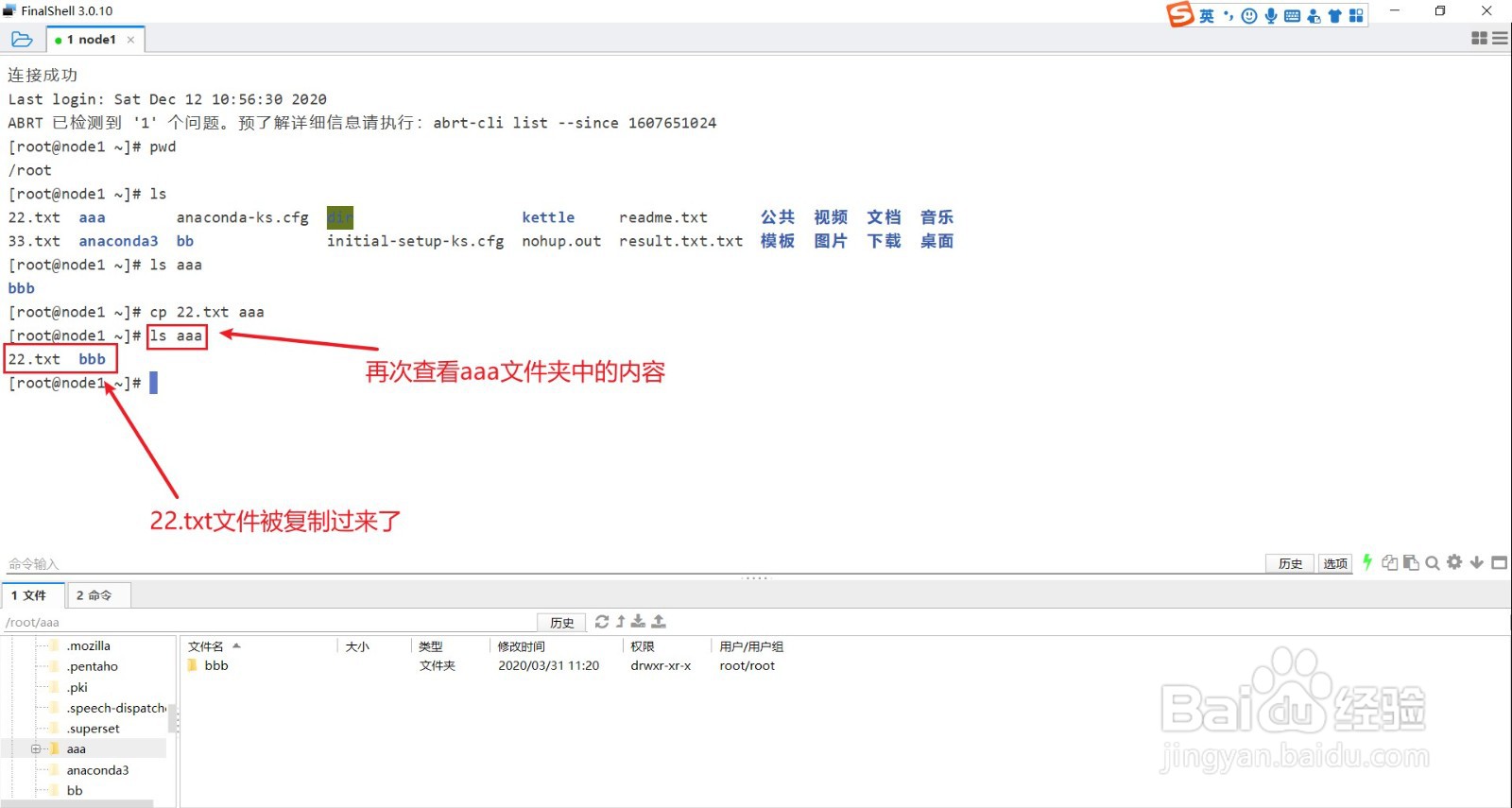
Task: Select .speech-dispatcher folder in tree
Action: click(115, 709)
